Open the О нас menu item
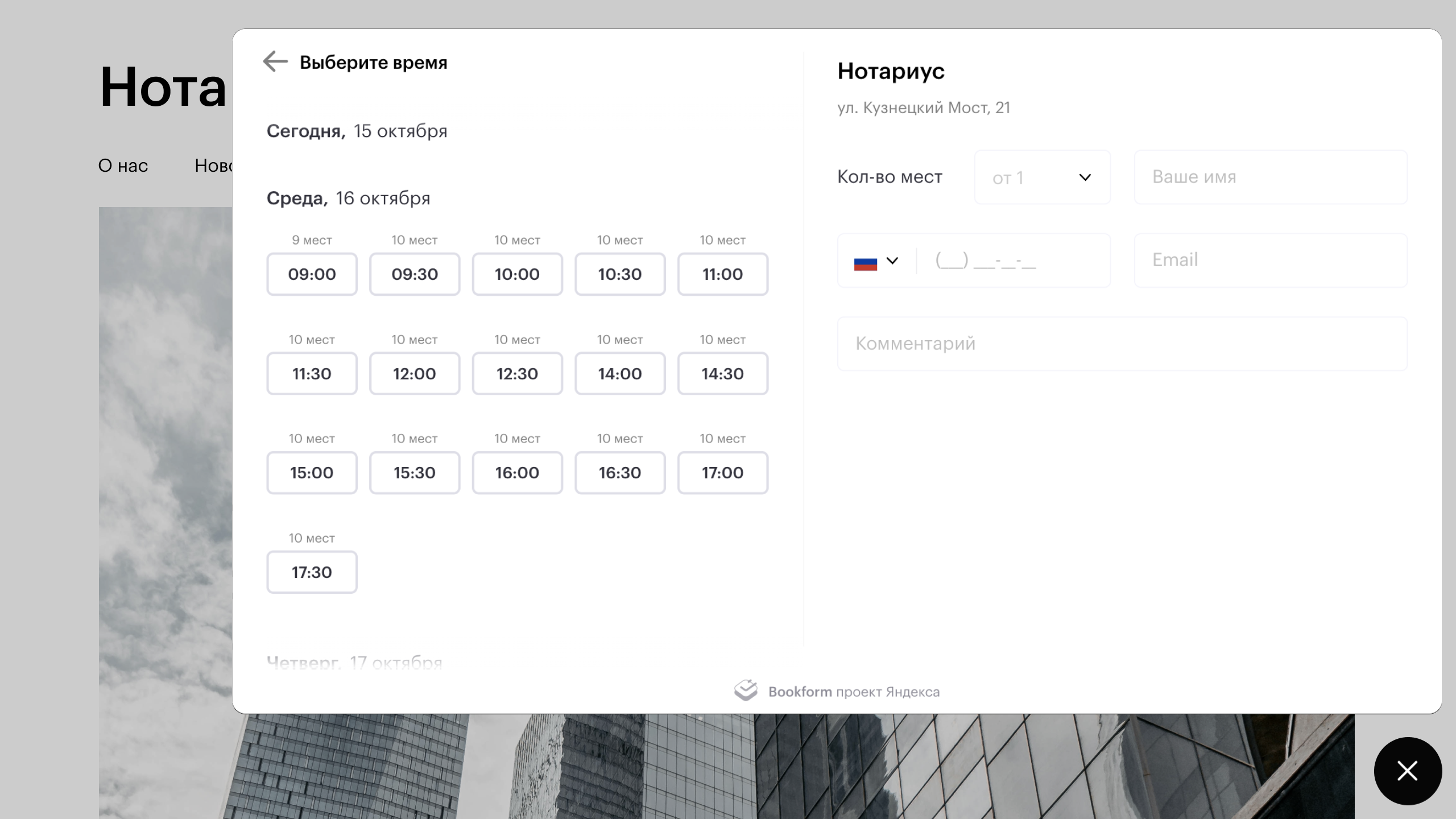Image resolution: width=1456 pixels, height=819 pixels. click(x=123, y=166)
